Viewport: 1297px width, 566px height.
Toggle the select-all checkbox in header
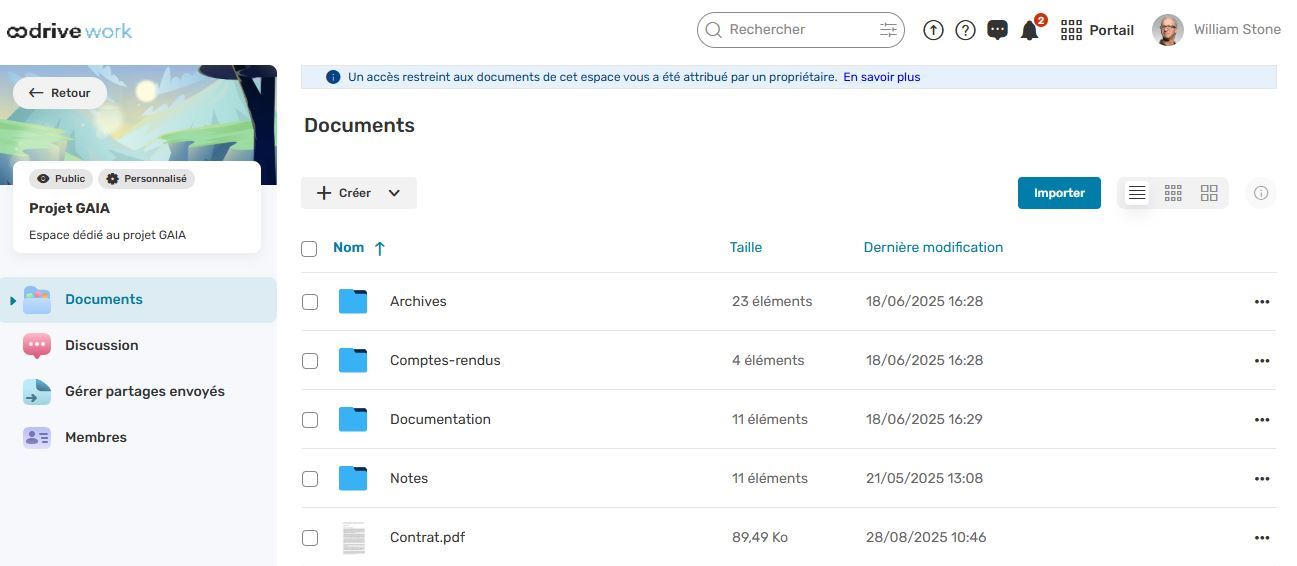pos(309,249)
